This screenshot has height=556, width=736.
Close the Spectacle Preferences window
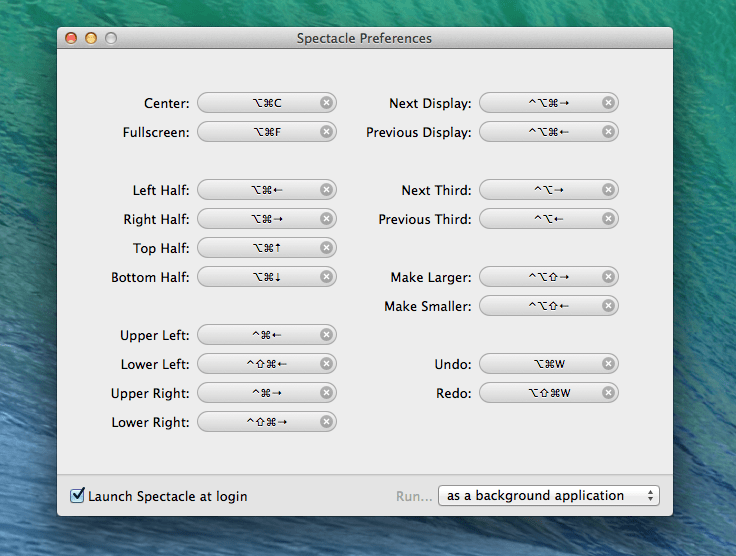[71, 38]
